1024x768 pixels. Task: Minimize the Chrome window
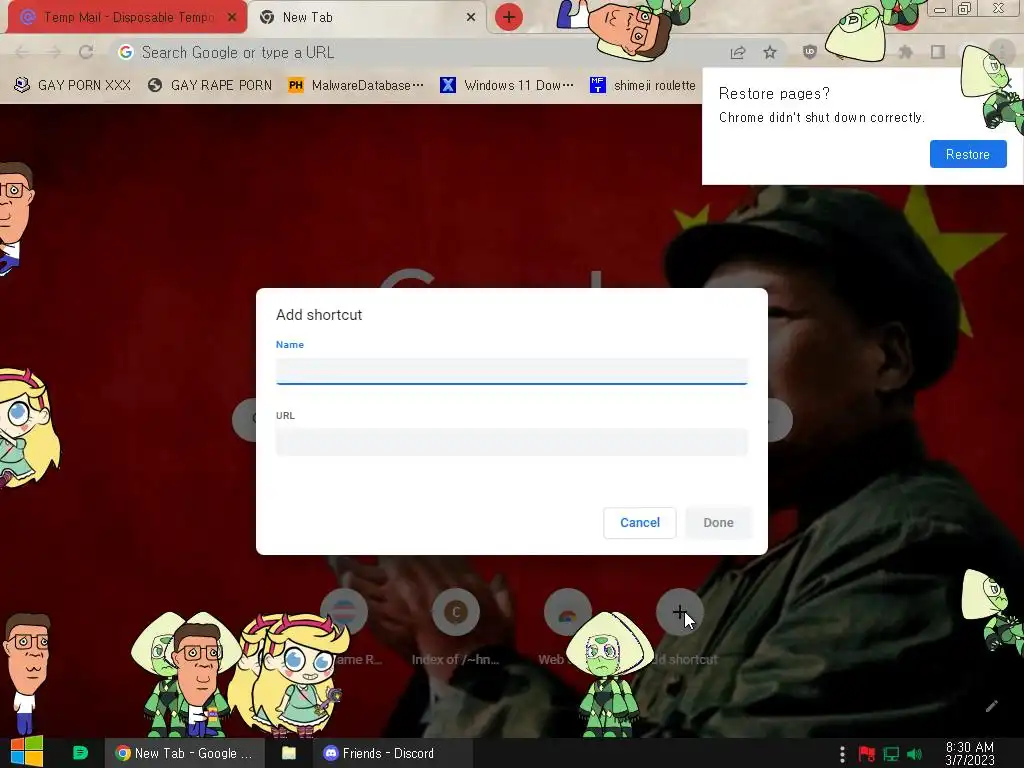click(940, 10)
